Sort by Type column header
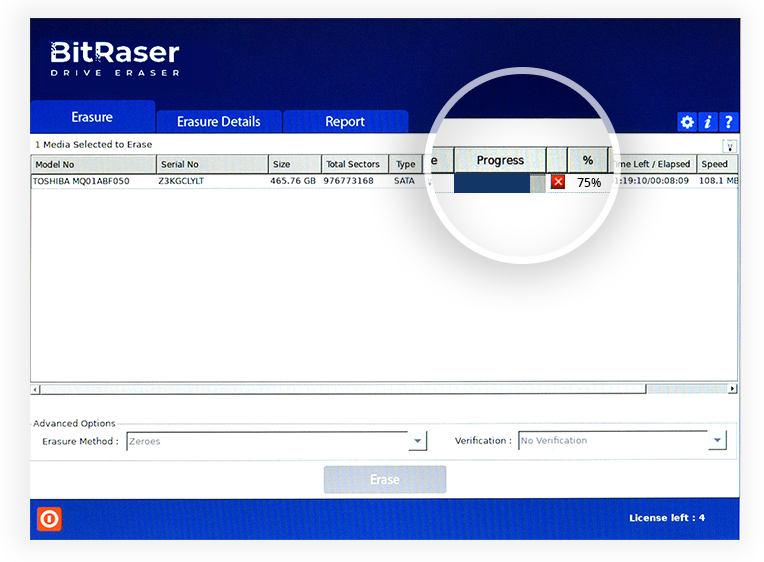This screenshot has width=764, height=562. click(405, 164)
